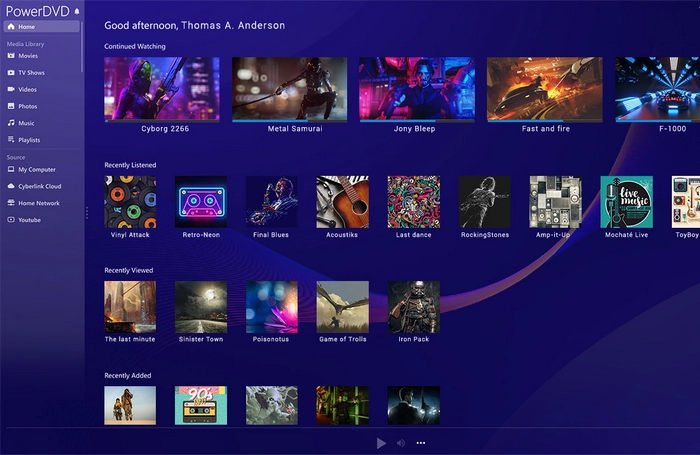Click the sidebar vertical scrollbar
Image resolution: width=700 pixels, height=455 pixels.
(82, 46)
